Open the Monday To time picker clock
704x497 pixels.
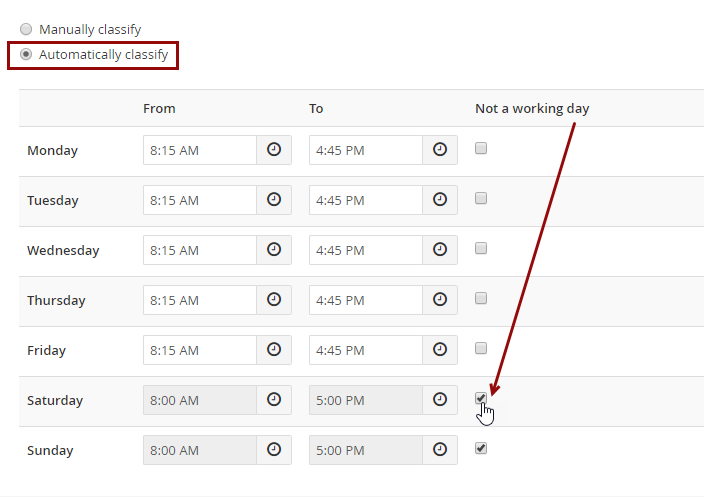click(440, 150)
